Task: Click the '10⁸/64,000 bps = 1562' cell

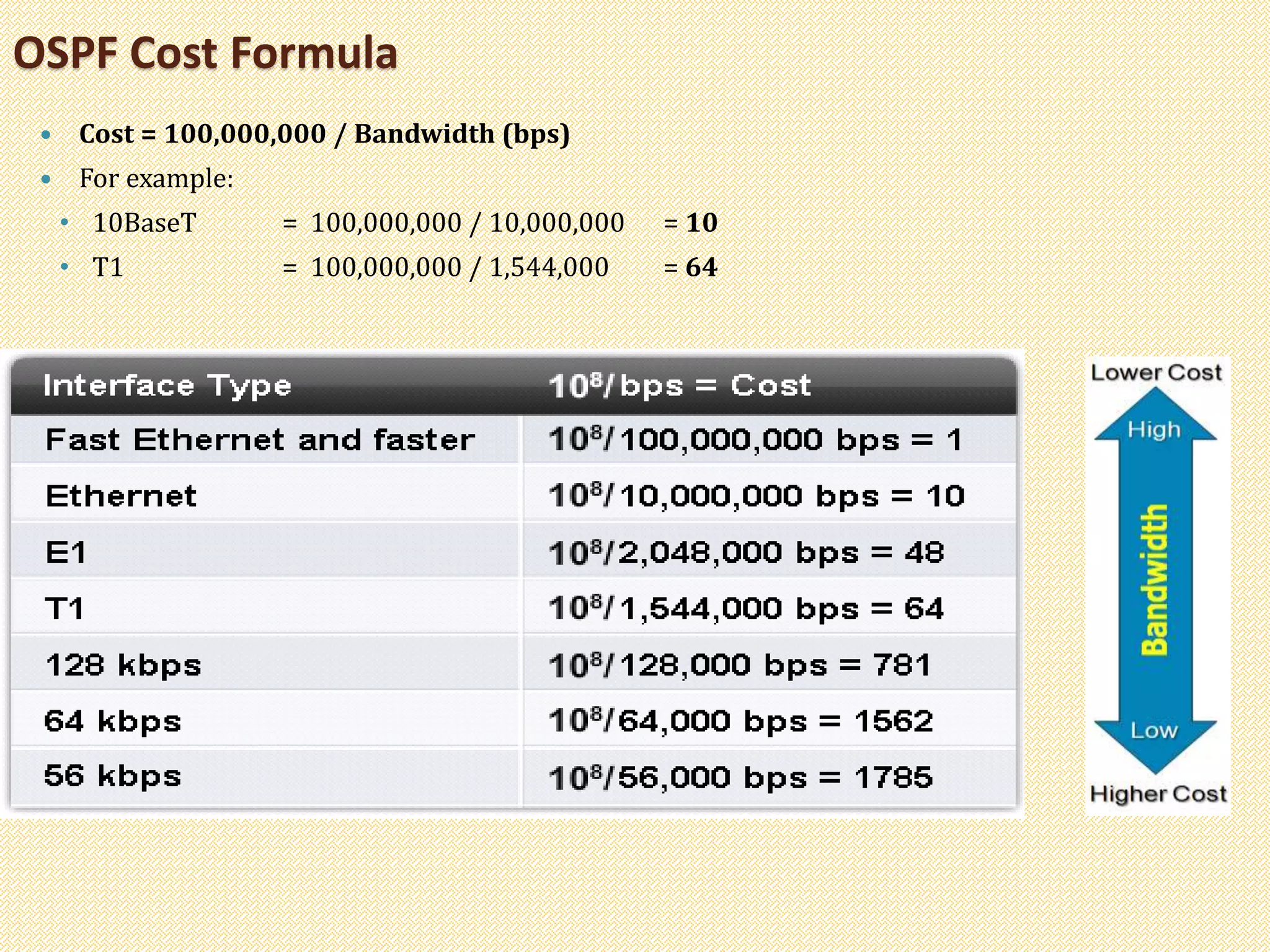Action: [x=741, y=721]
